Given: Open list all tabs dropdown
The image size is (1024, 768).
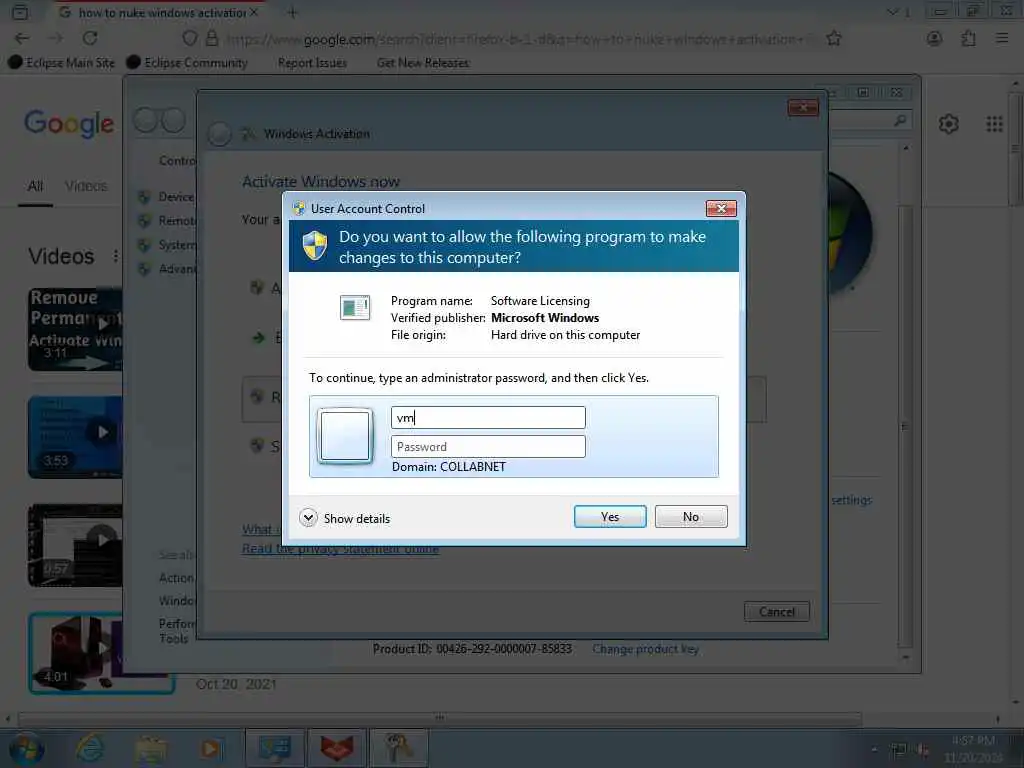Looking at the screenshot, I should tap(892, 12).
